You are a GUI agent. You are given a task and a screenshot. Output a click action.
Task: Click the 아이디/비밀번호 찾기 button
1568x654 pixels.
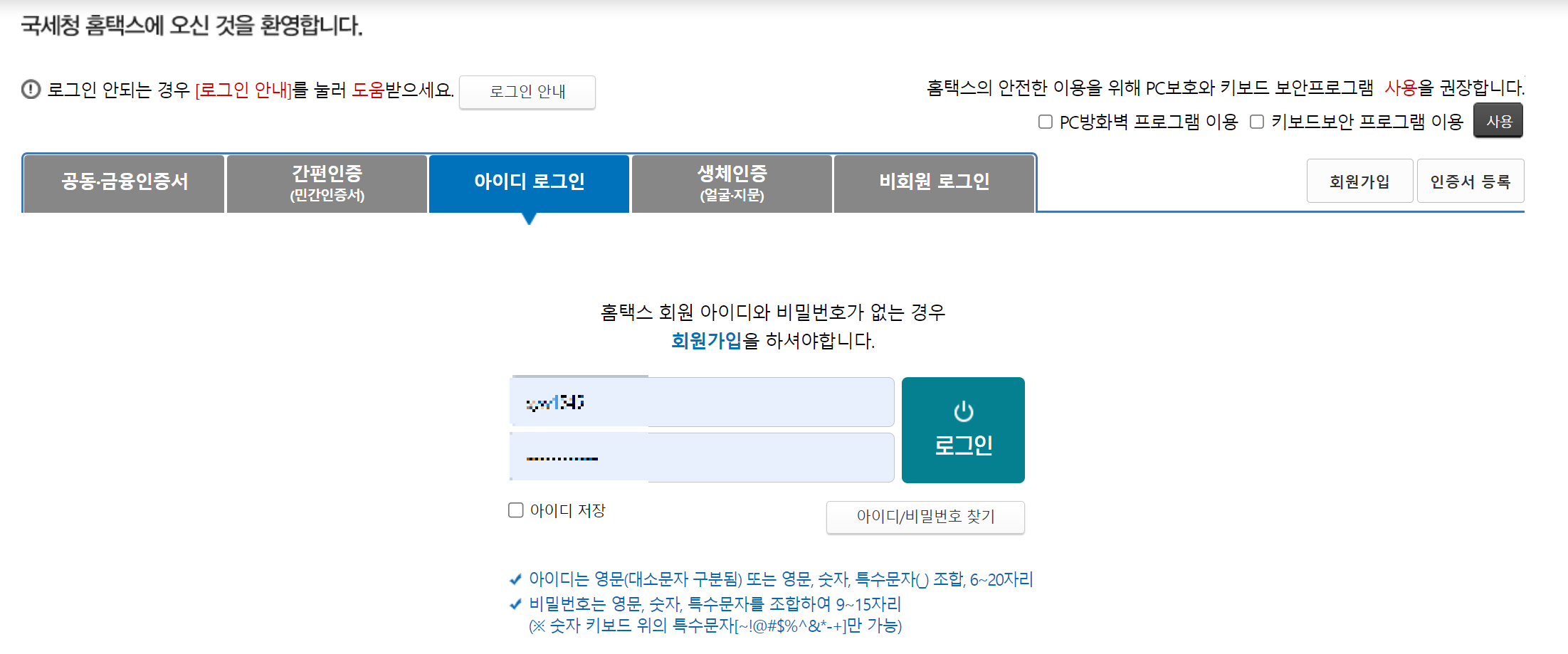[925, 517]
